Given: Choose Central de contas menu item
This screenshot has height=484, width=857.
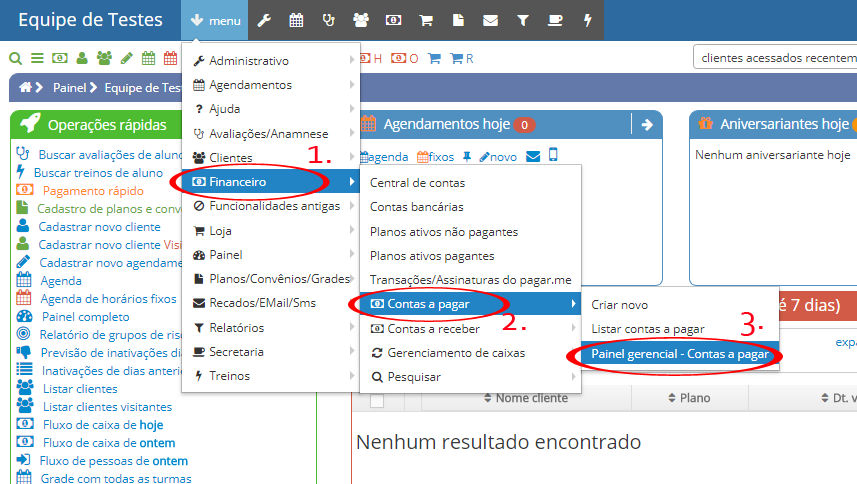Looking at the screenshot, I should pyautogui.click(x=417, y=183).
